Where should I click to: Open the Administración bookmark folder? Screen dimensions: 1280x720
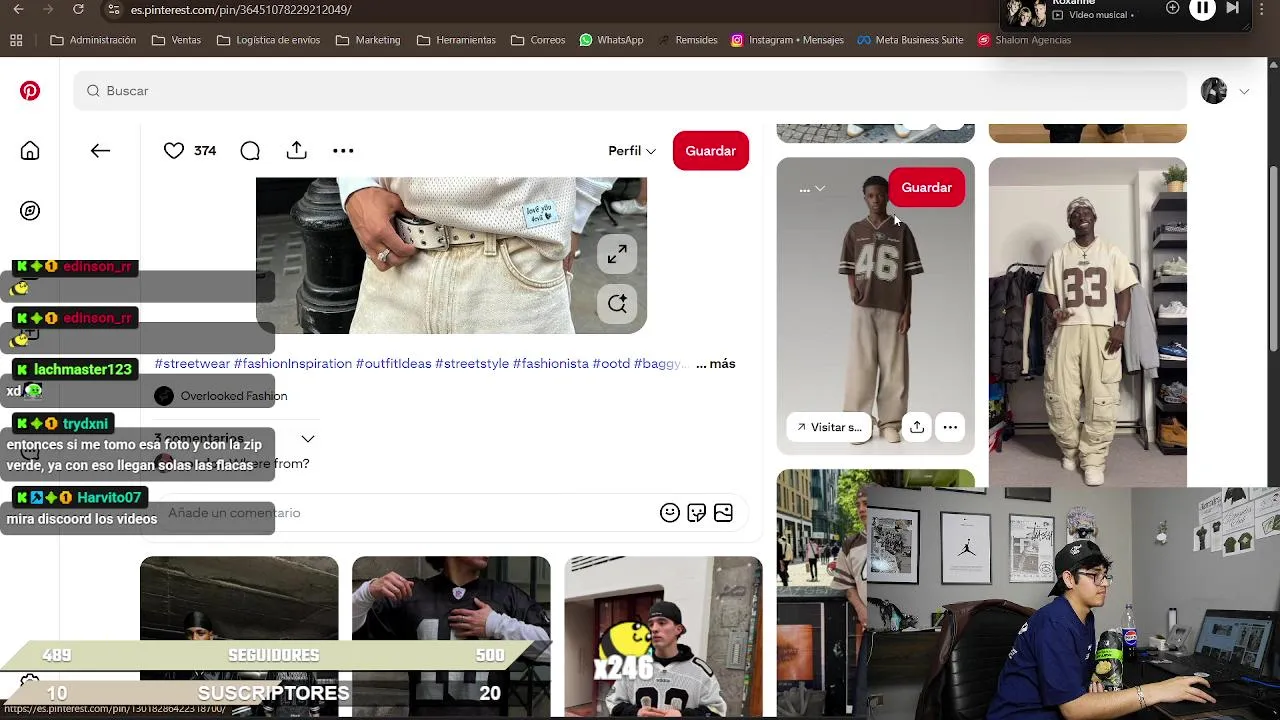pos(93,40)
